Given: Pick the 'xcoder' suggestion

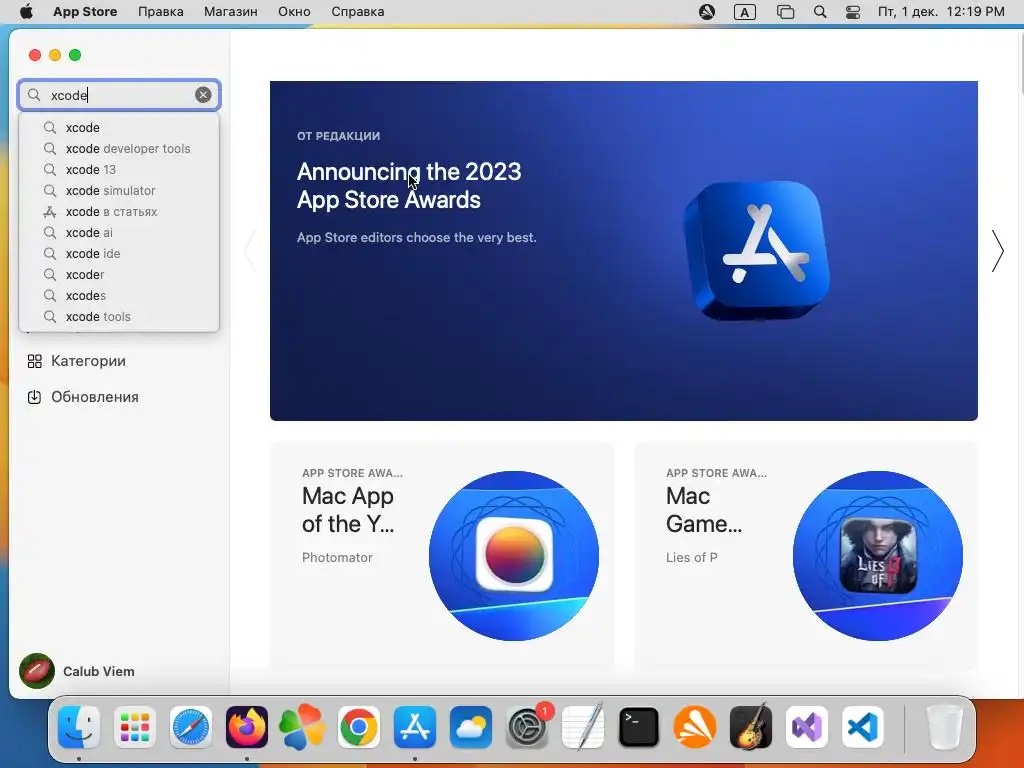Looking at the screenshot, I should tap(119, 274).
